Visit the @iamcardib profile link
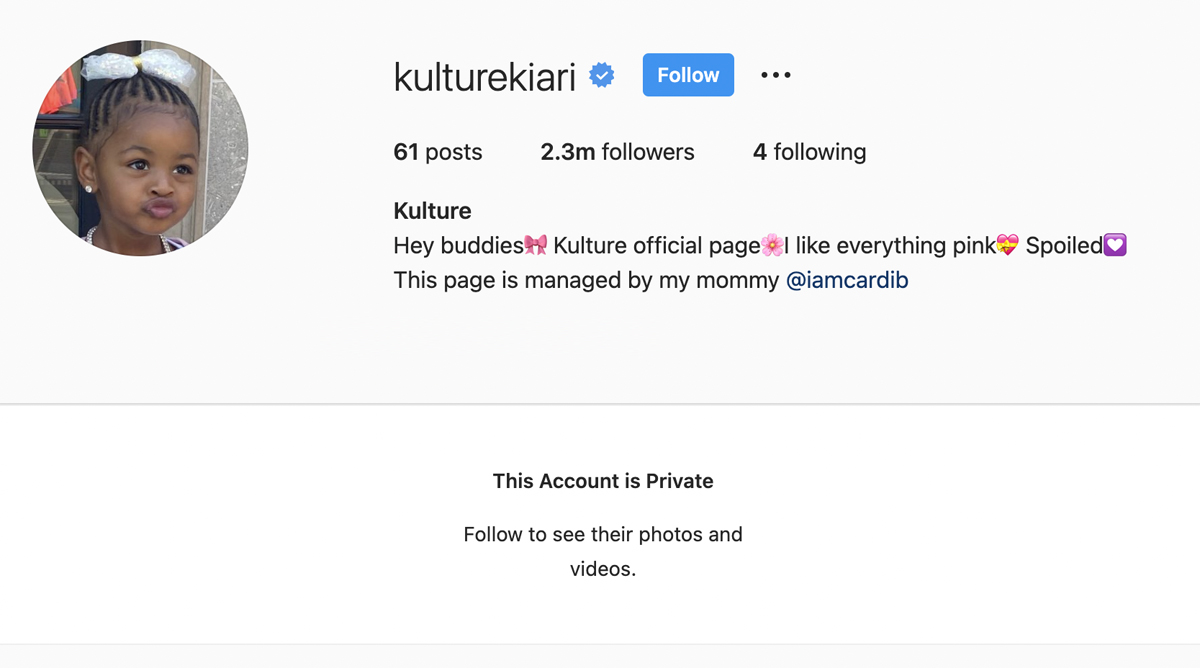1200x668 pixels. [847, 280]
